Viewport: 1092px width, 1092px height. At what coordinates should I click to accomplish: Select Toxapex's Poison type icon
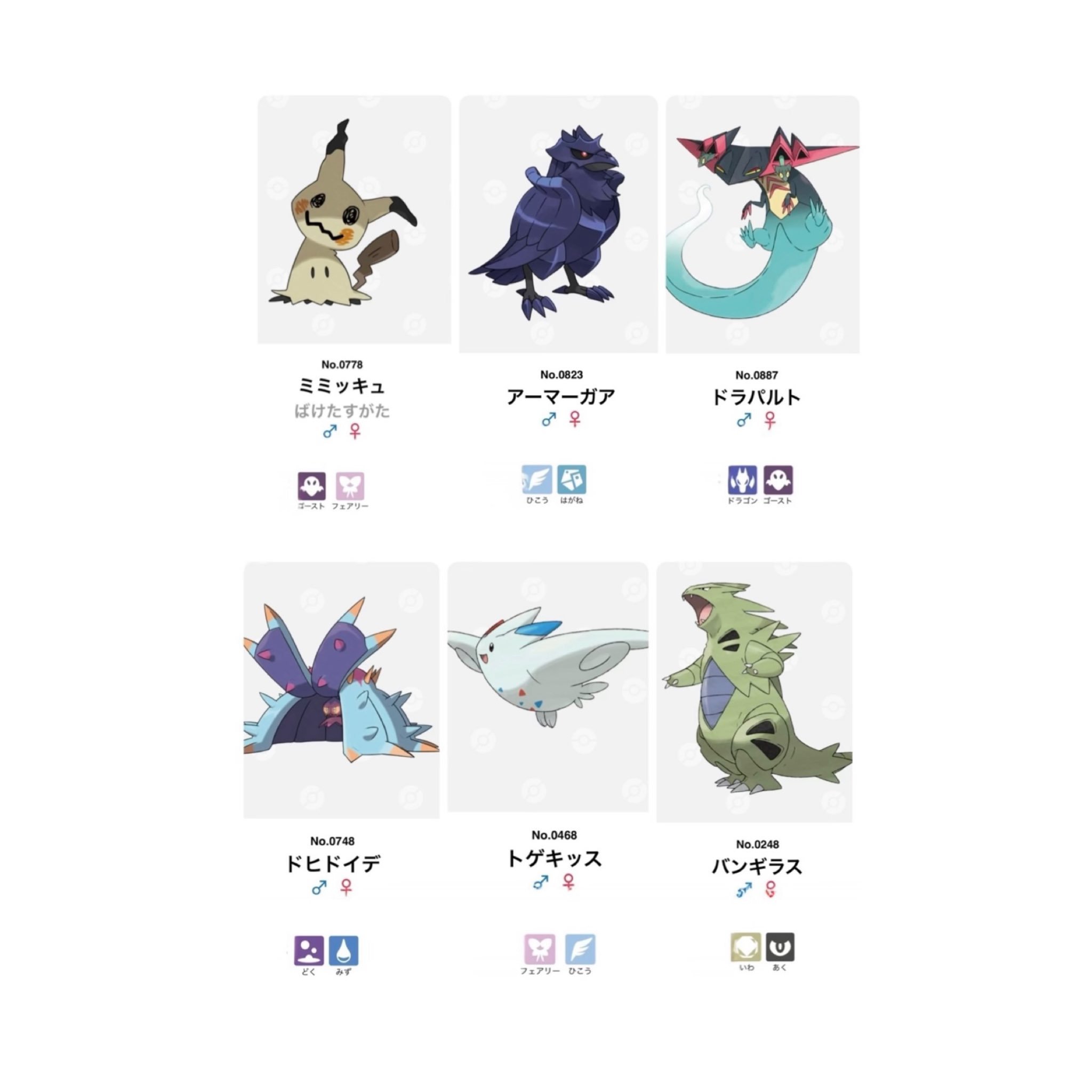coord(309,951)
